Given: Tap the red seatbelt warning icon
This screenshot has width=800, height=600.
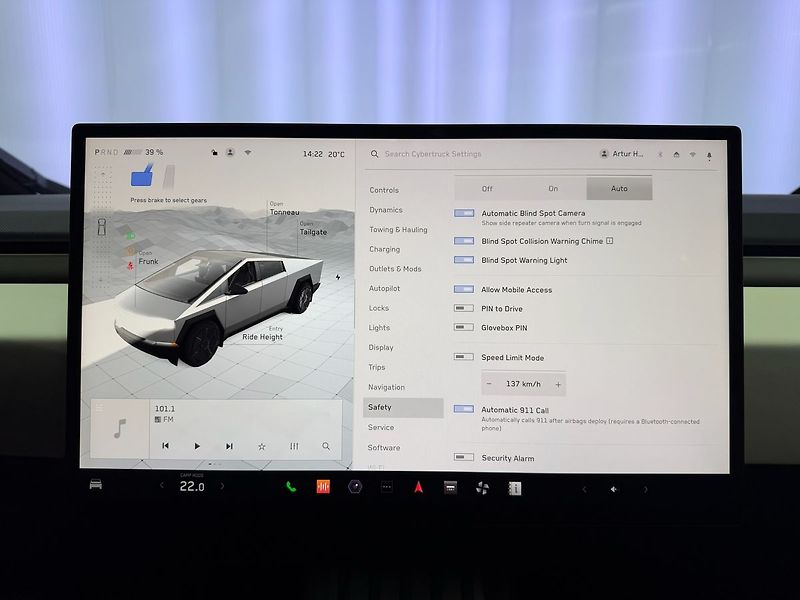Looking at the screenshot, I should pyautogui.click(x=130, y=265).
